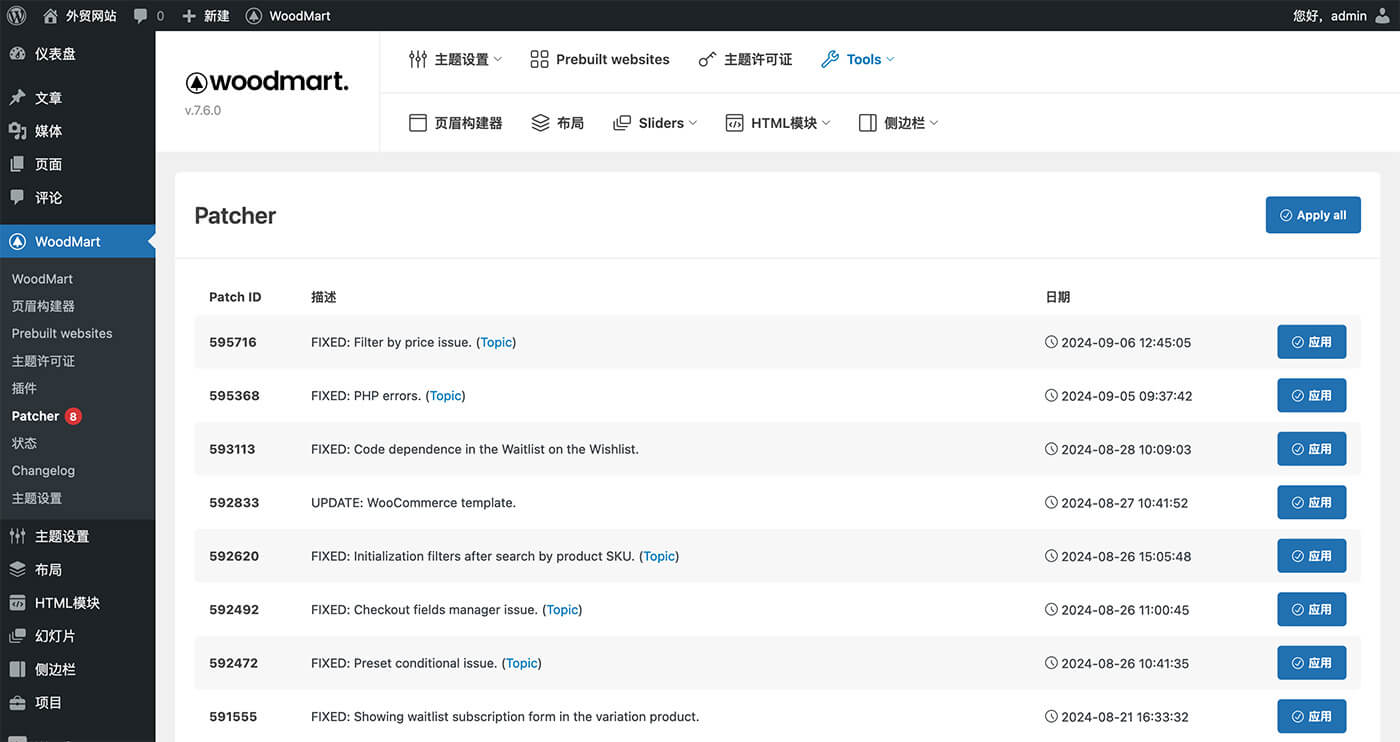Open HTML模块 sidebar menu

[x=77, y=603]
